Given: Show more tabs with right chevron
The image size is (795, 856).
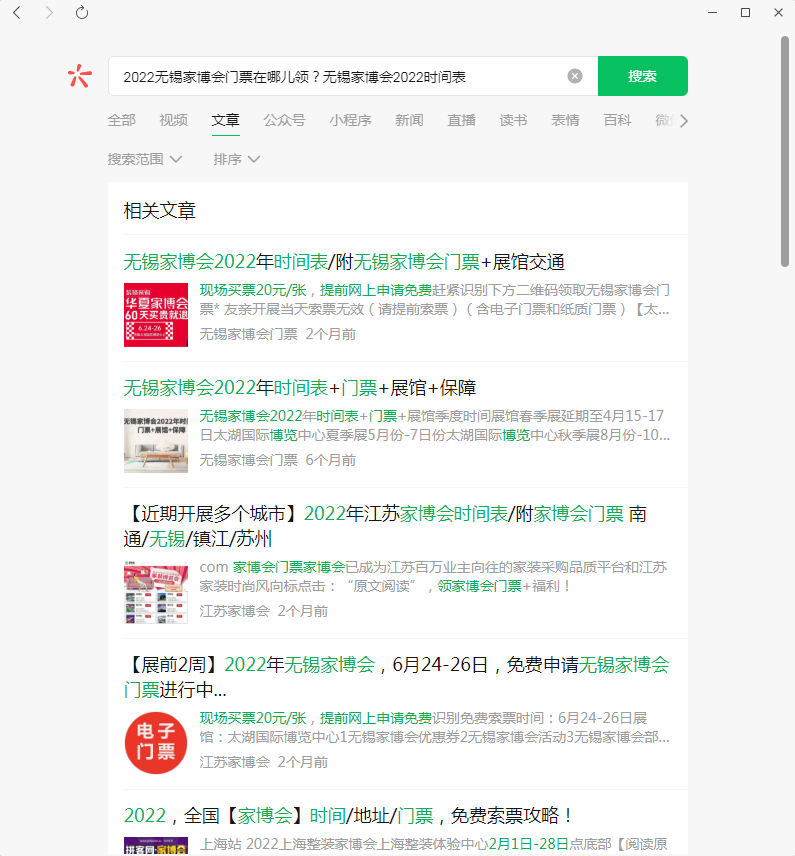Looking at the screenshot, I should (684, 121).
